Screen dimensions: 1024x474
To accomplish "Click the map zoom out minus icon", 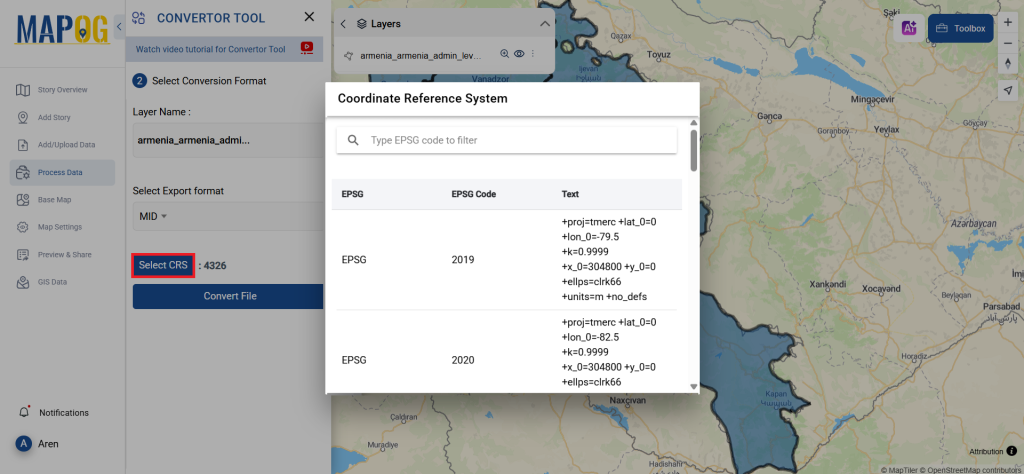I will [1008, 42].
